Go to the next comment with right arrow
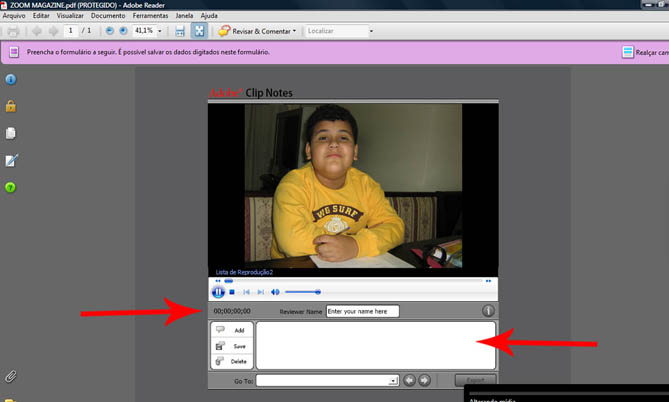 (424, 381)
